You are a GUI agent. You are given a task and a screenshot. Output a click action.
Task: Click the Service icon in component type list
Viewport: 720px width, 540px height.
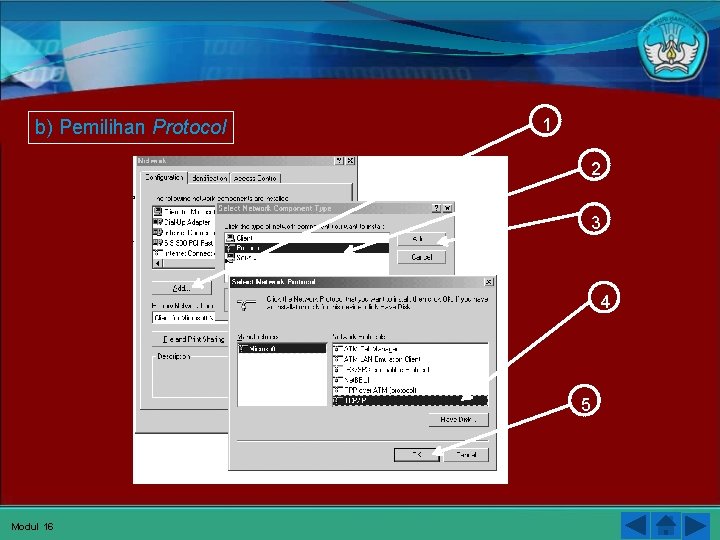[230, 258]
